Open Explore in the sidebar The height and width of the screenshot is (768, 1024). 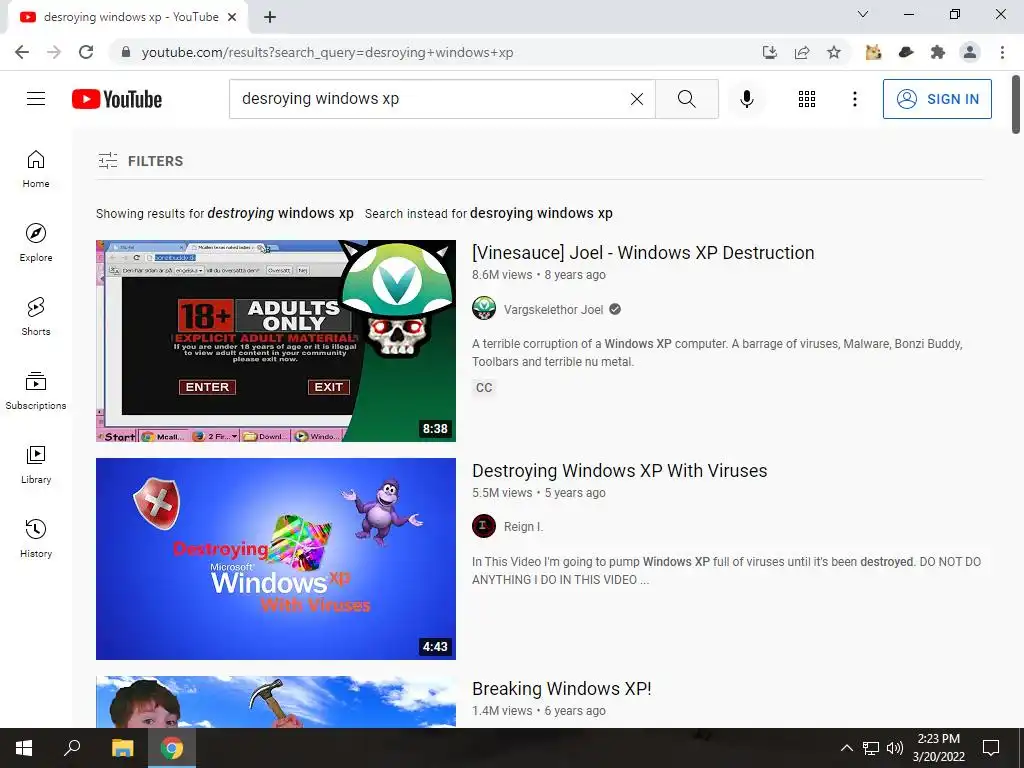pos(36,242)
